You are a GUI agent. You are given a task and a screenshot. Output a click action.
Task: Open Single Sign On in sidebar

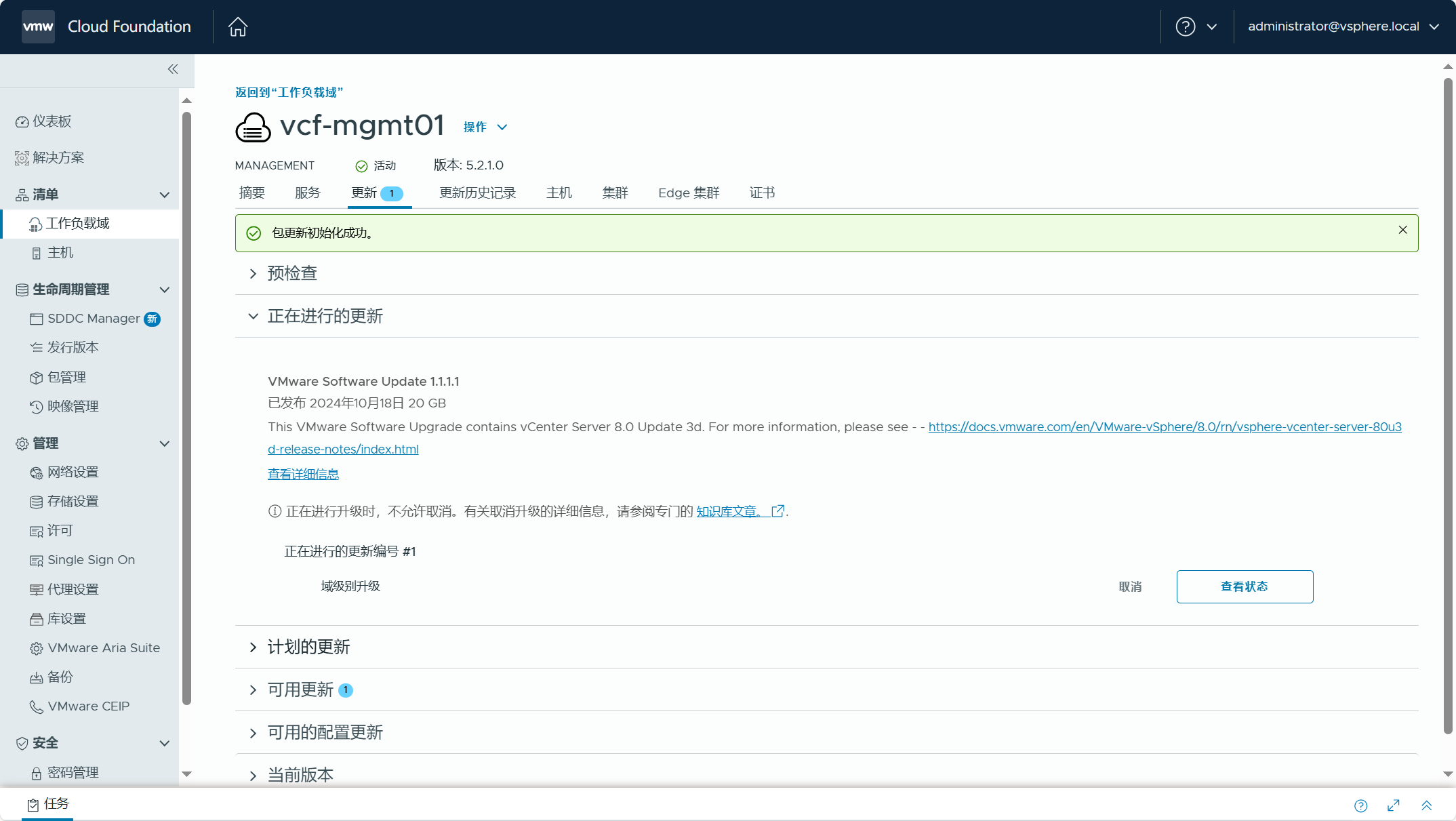point(83,560)
